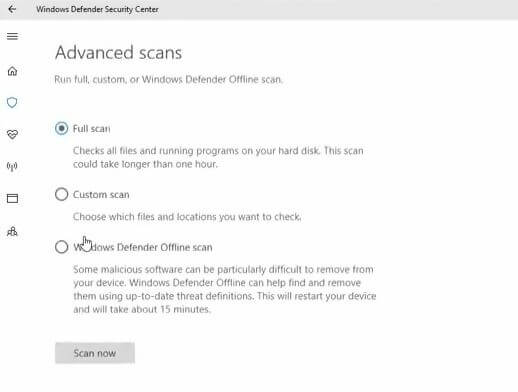
Task: Open App & browser control window icon
Action: [12, 198]
